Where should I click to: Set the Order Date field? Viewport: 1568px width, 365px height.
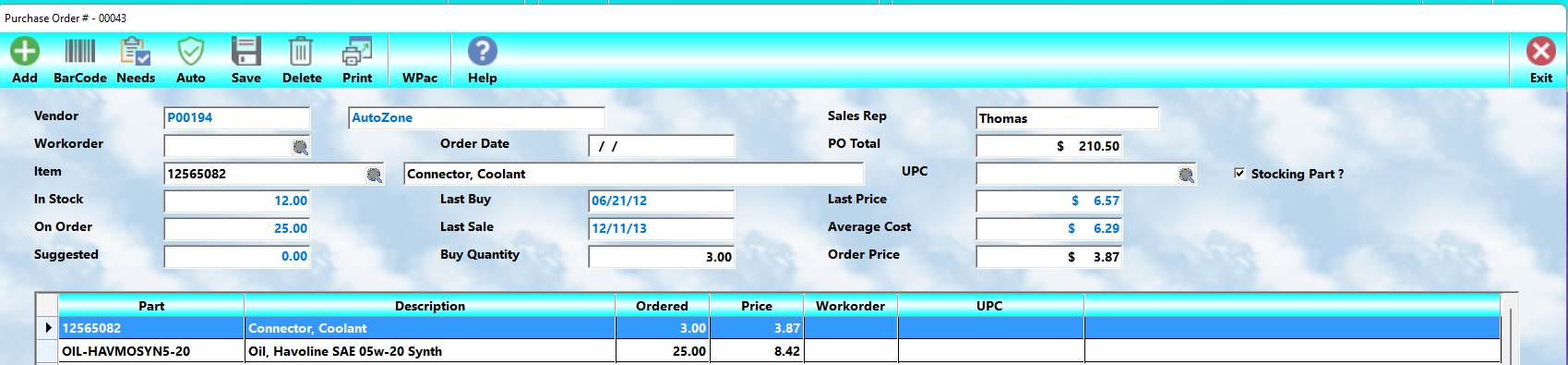click(662, 146)
